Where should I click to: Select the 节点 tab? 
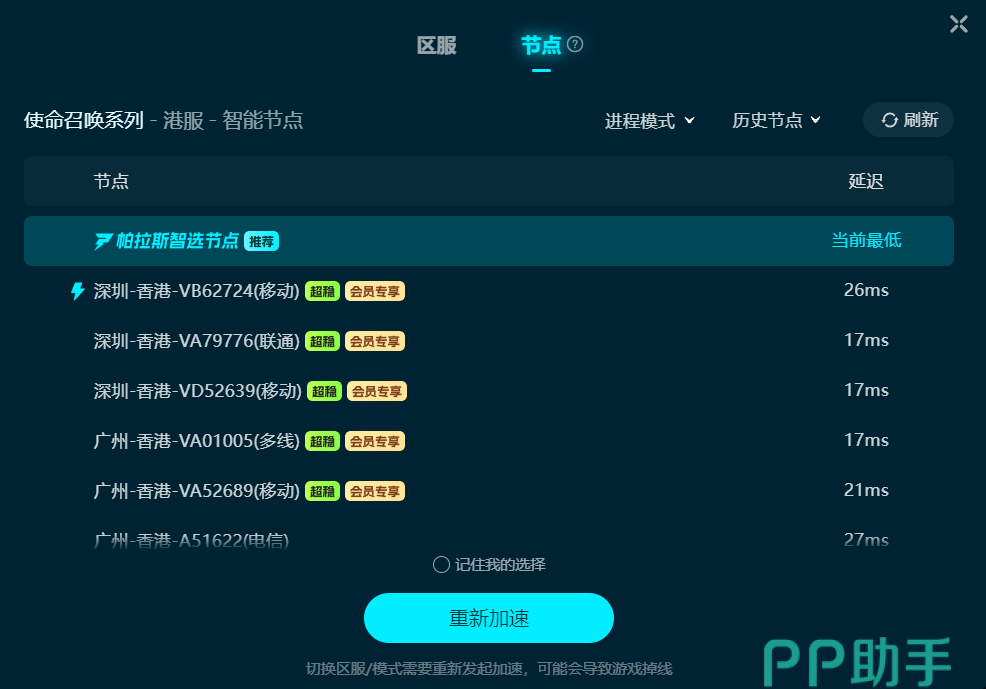[x=541, y=45]
